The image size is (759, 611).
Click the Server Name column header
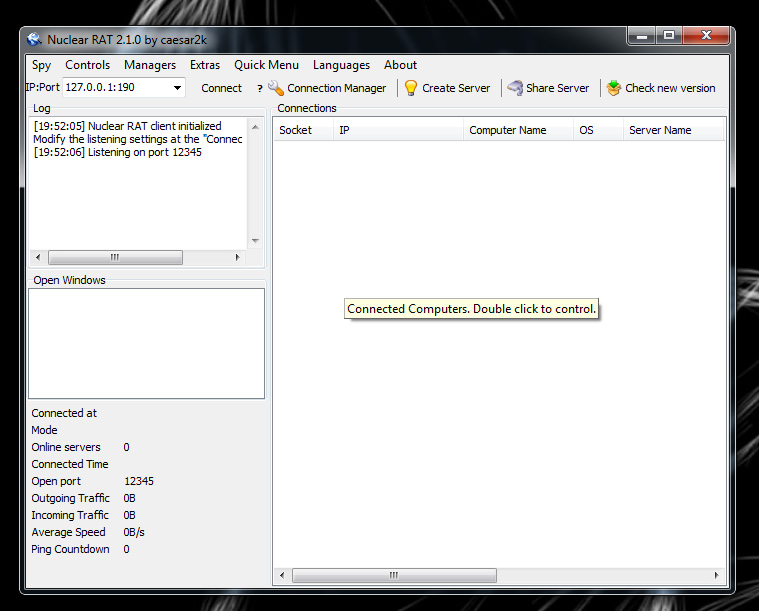tap(660, 130)
